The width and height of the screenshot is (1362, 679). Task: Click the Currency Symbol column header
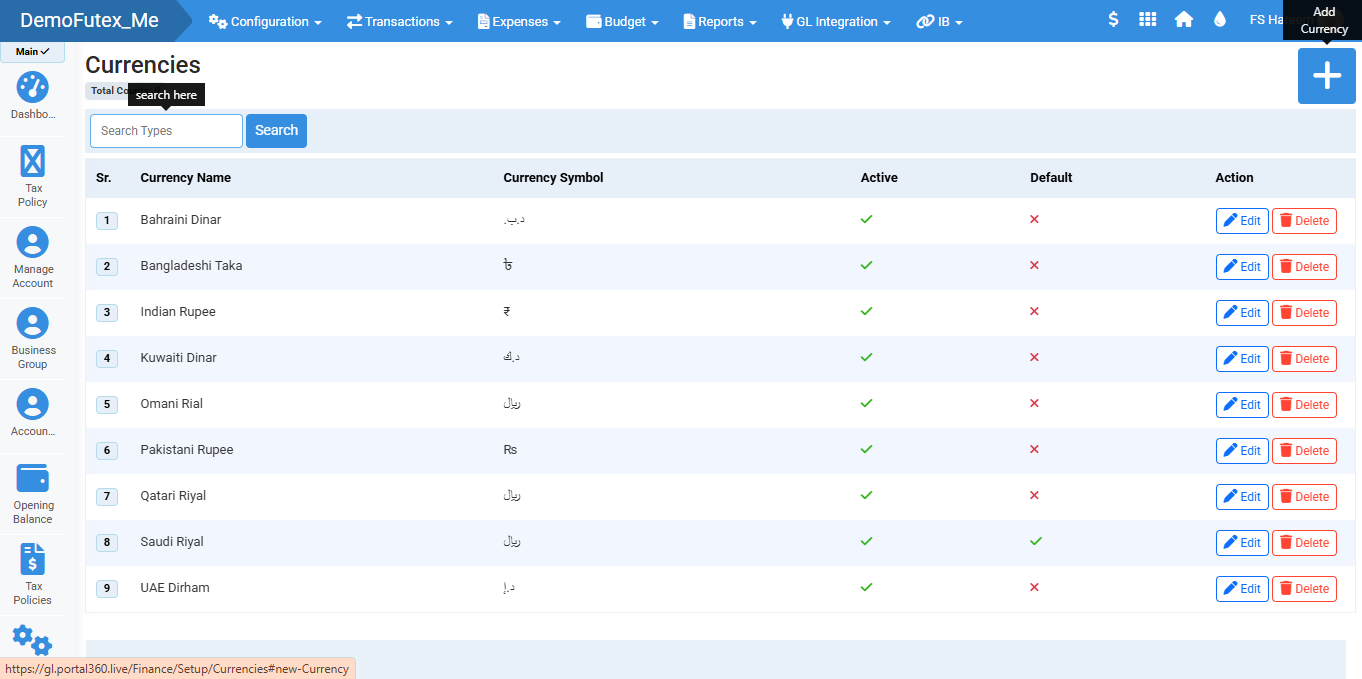coord(553,178)
